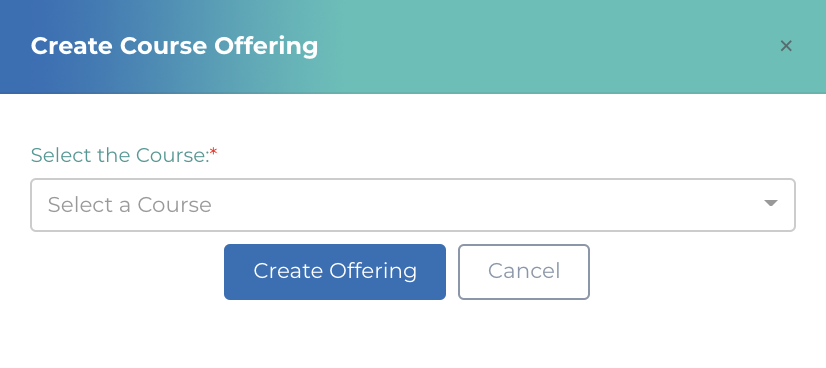Viewport: 826px width, 368px height.
Task: Click the Create Offering button
Action: [335, 272]
